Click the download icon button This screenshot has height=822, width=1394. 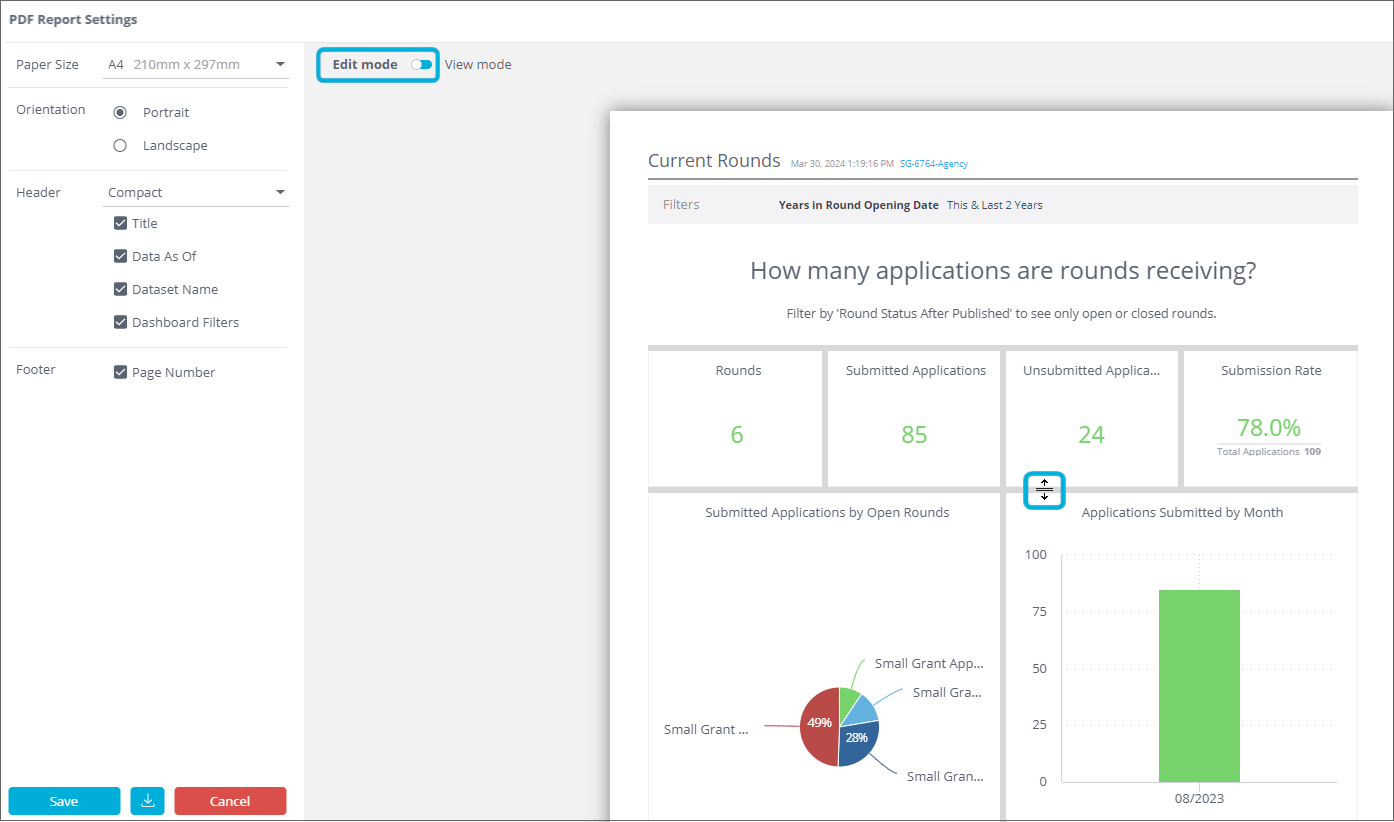pos(147,801)
